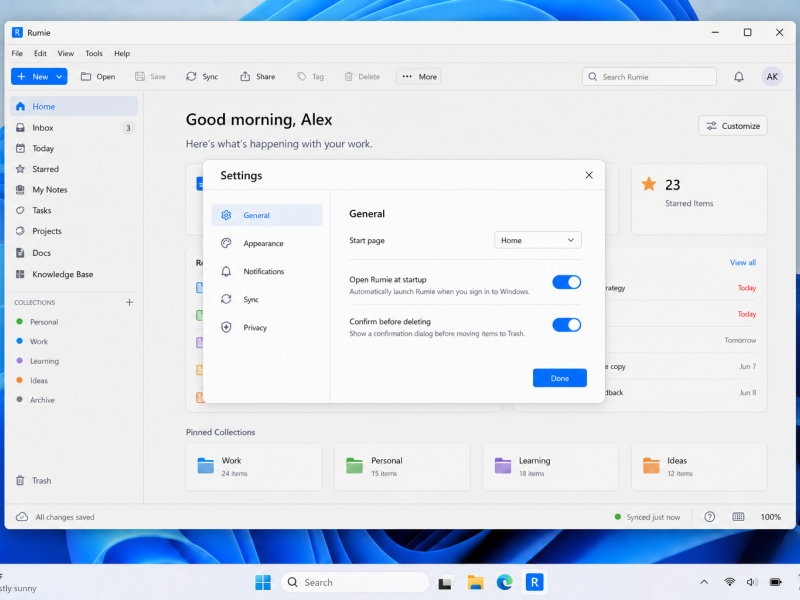Open the Help menu
800x600 pixels.
(x=122, y=53)
